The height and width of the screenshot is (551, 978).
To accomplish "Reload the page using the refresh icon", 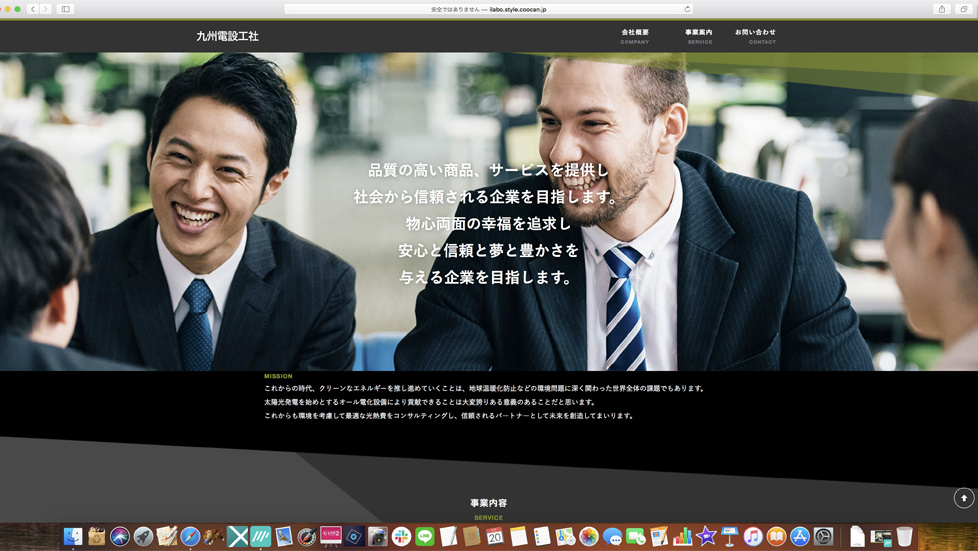I will (687, 9).
